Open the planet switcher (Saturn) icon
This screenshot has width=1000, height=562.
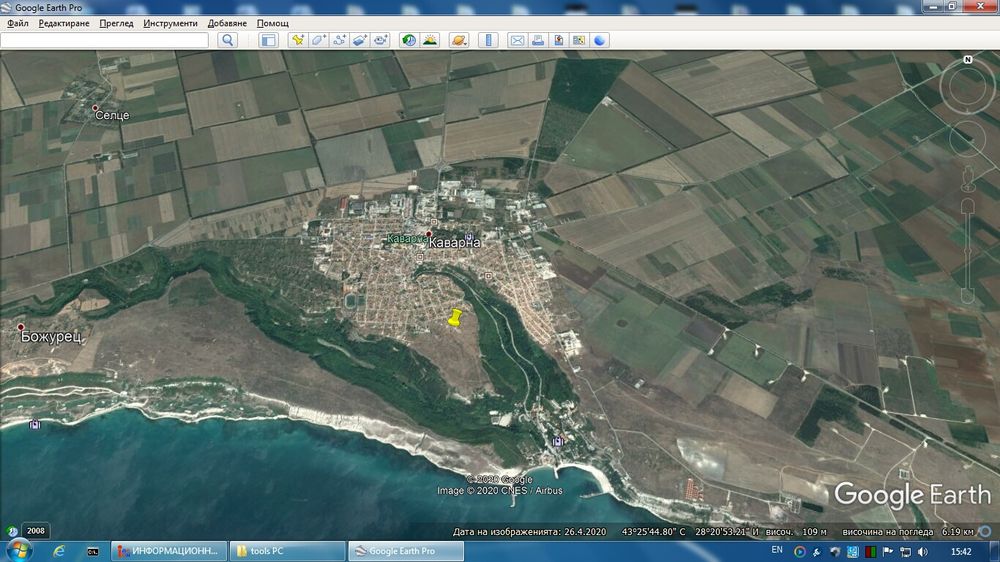(x=459, y=40)
